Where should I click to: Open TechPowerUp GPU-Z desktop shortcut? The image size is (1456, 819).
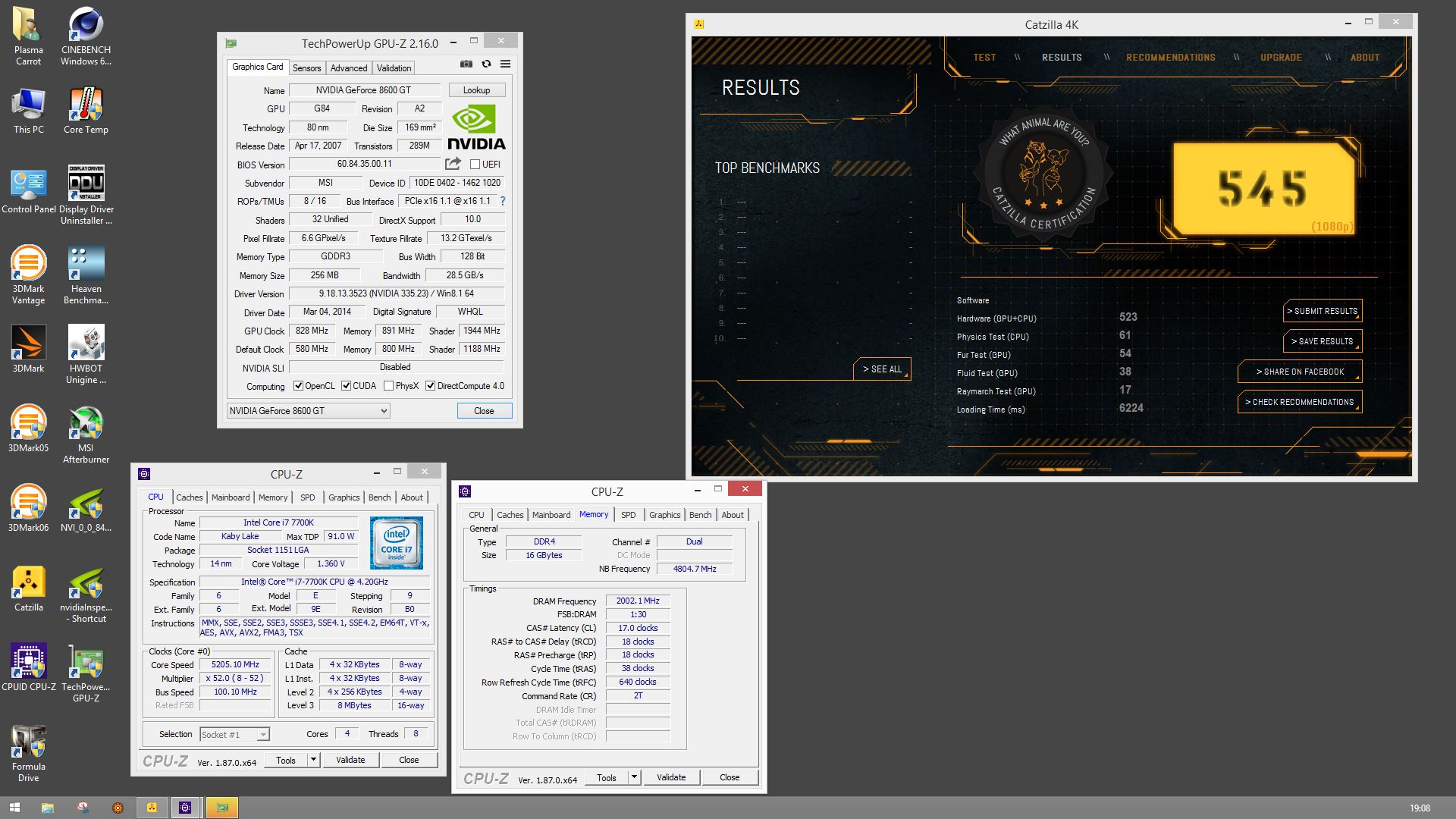86,673
